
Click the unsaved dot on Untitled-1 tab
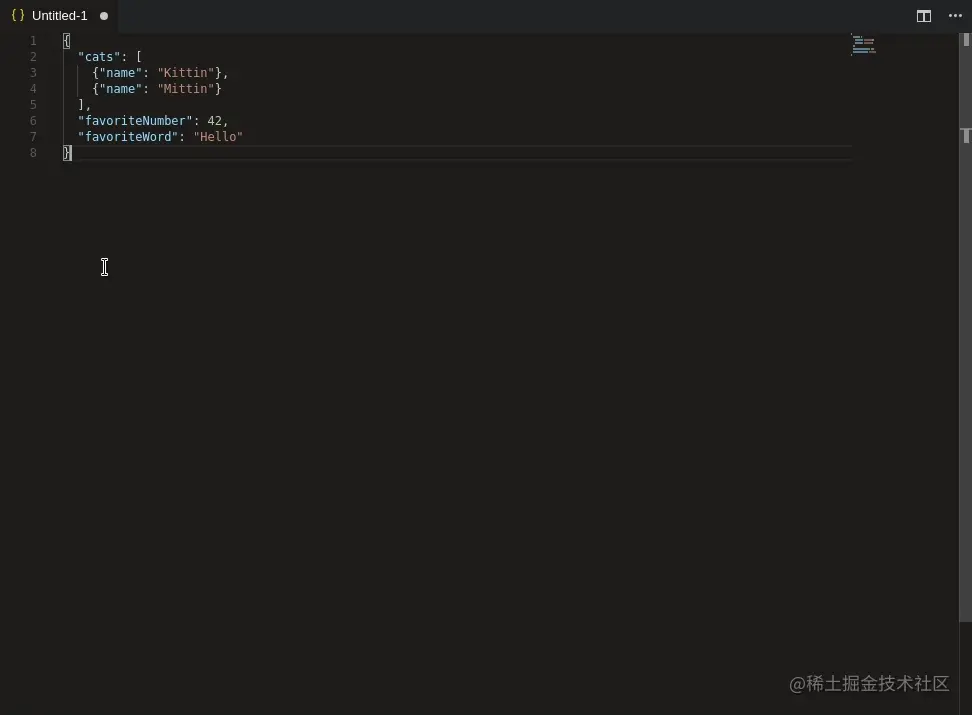coord(104,16)
